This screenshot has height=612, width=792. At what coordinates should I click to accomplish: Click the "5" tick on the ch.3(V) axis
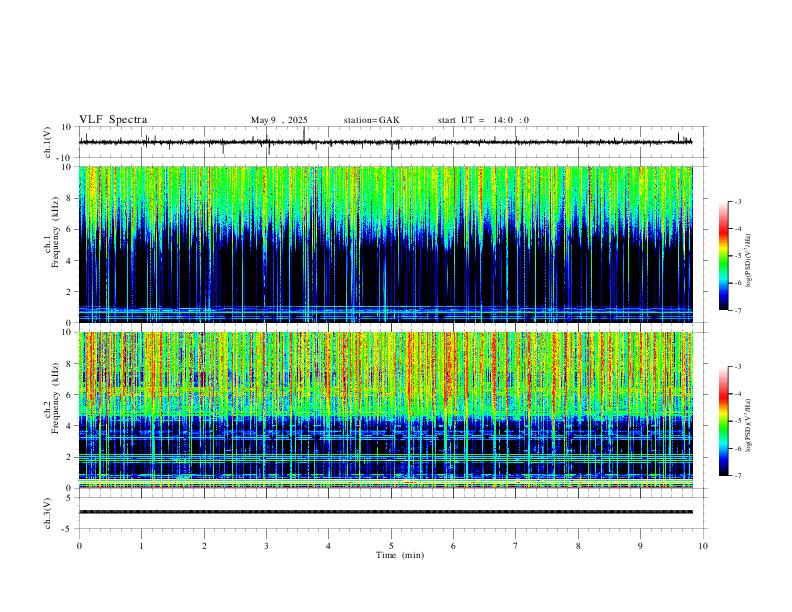click(x=70, y=497)
